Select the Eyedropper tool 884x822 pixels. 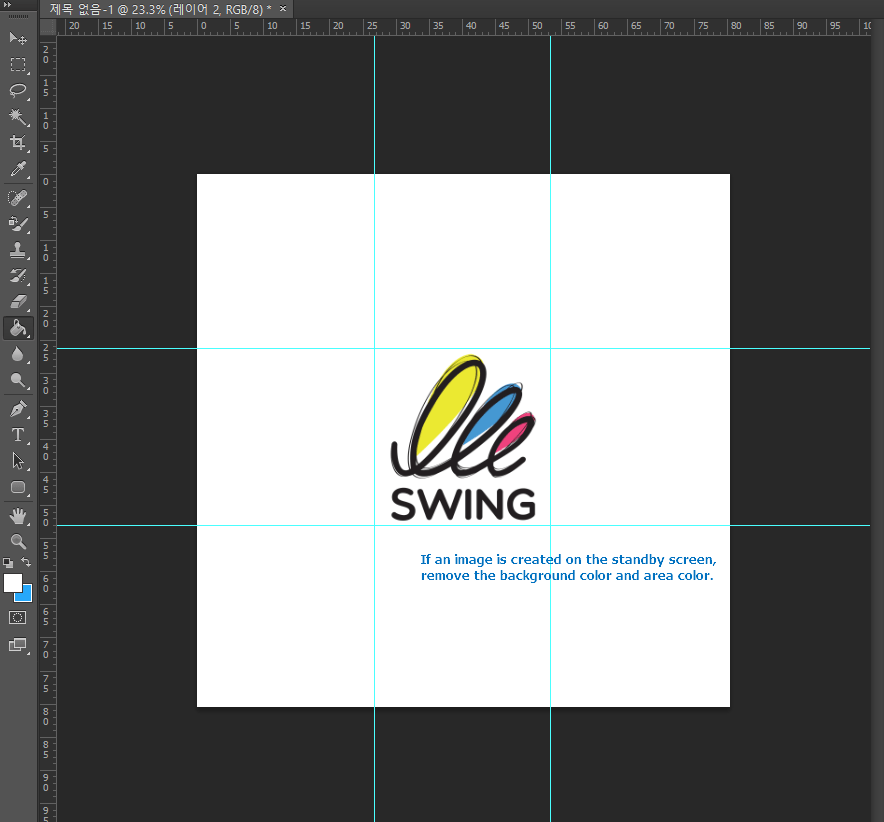(18, 170)
